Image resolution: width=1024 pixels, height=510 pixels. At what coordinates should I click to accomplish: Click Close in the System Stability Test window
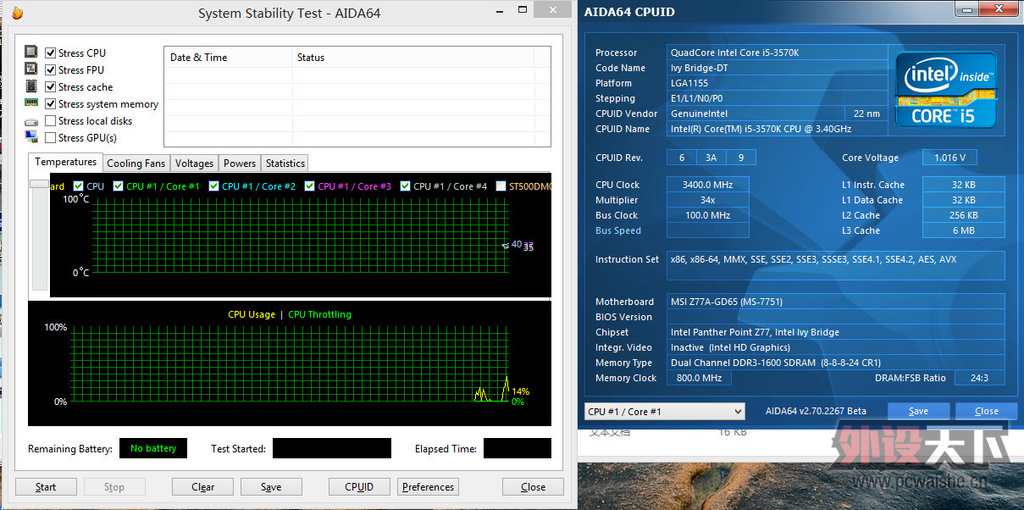(x=533, y=486)
